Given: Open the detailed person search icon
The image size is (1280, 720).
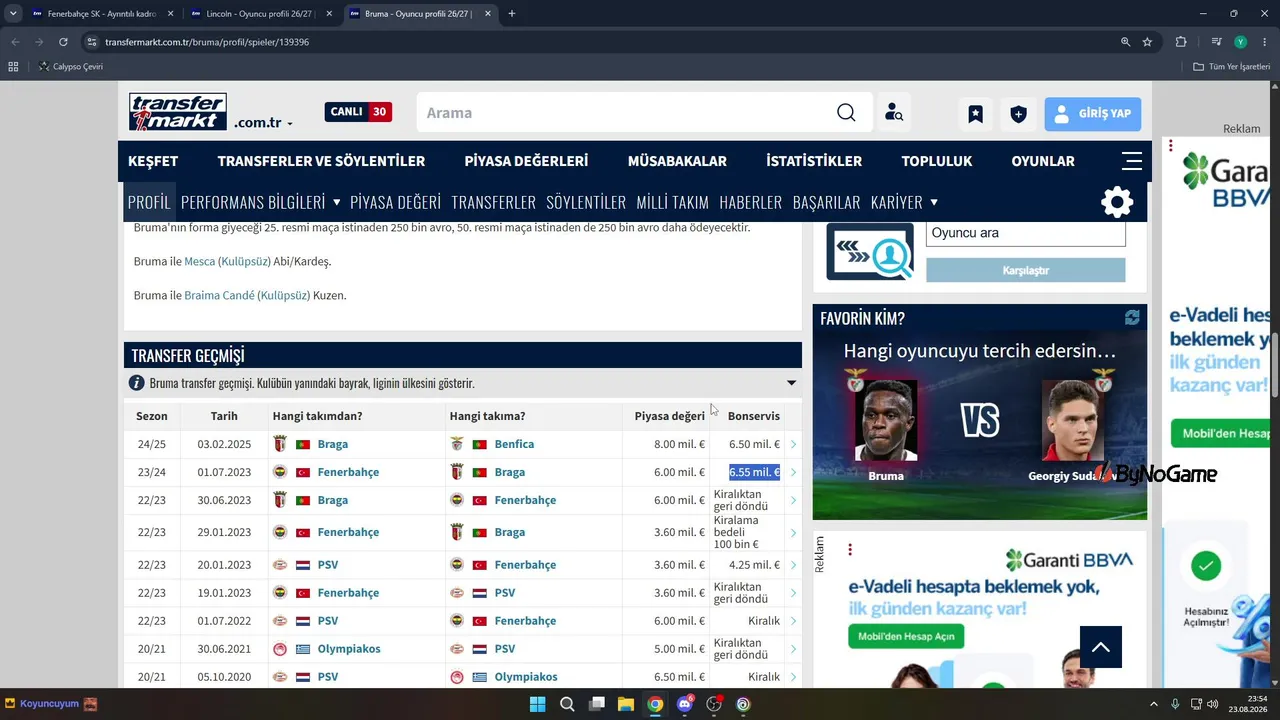Looking at the screenshot, I should pos(894,113).
